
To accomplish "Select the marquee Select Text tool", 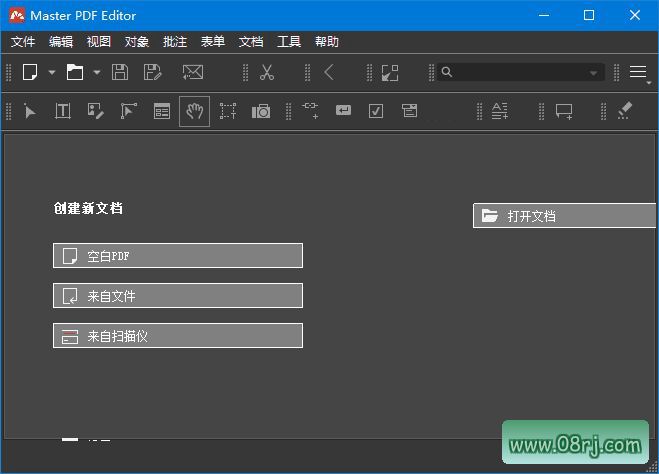I will point(228,111).
